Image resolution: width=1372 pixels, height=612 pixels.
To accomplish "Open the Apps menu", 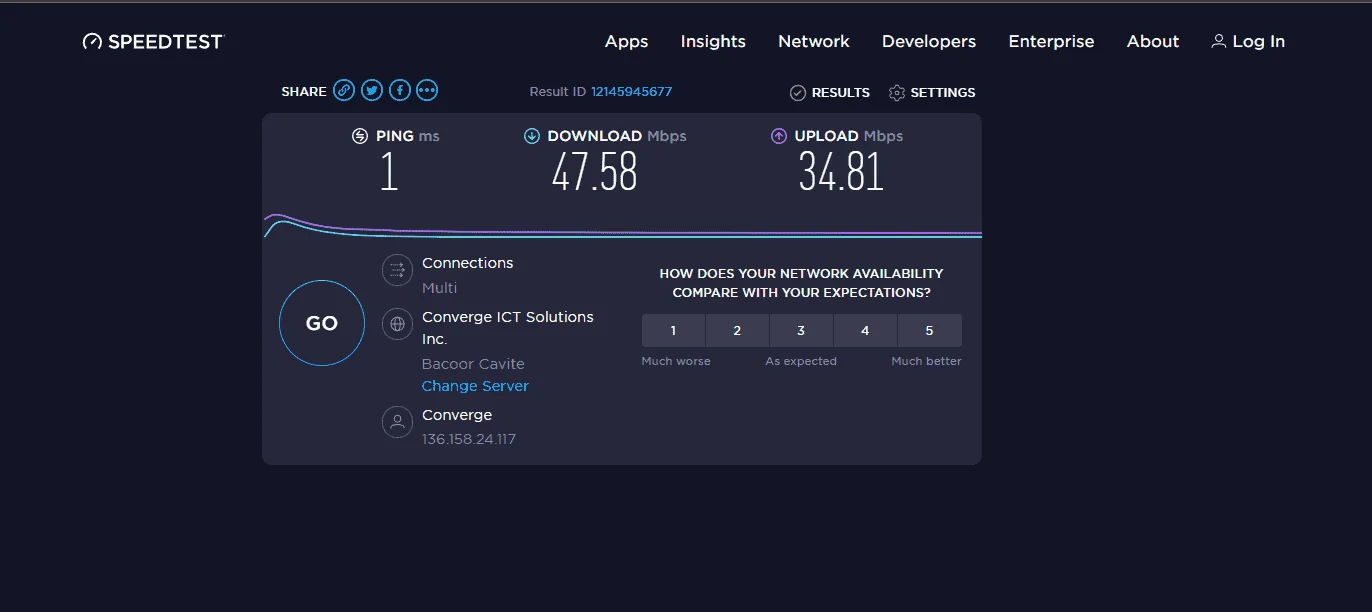I will click(x=627, y=41).
